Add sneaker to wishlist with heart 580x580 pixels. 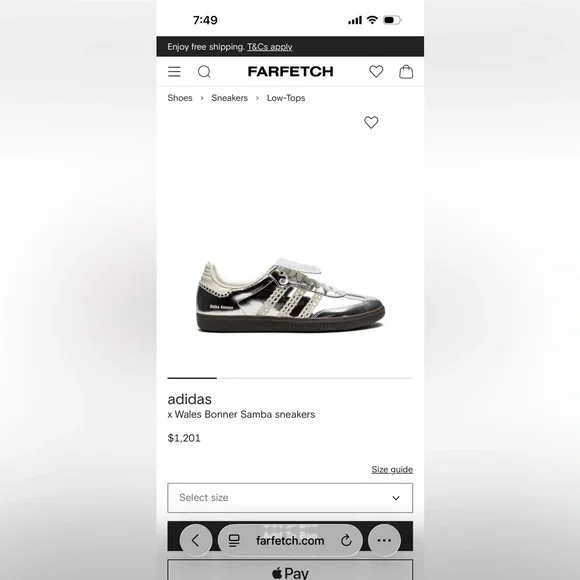[371, 122]
